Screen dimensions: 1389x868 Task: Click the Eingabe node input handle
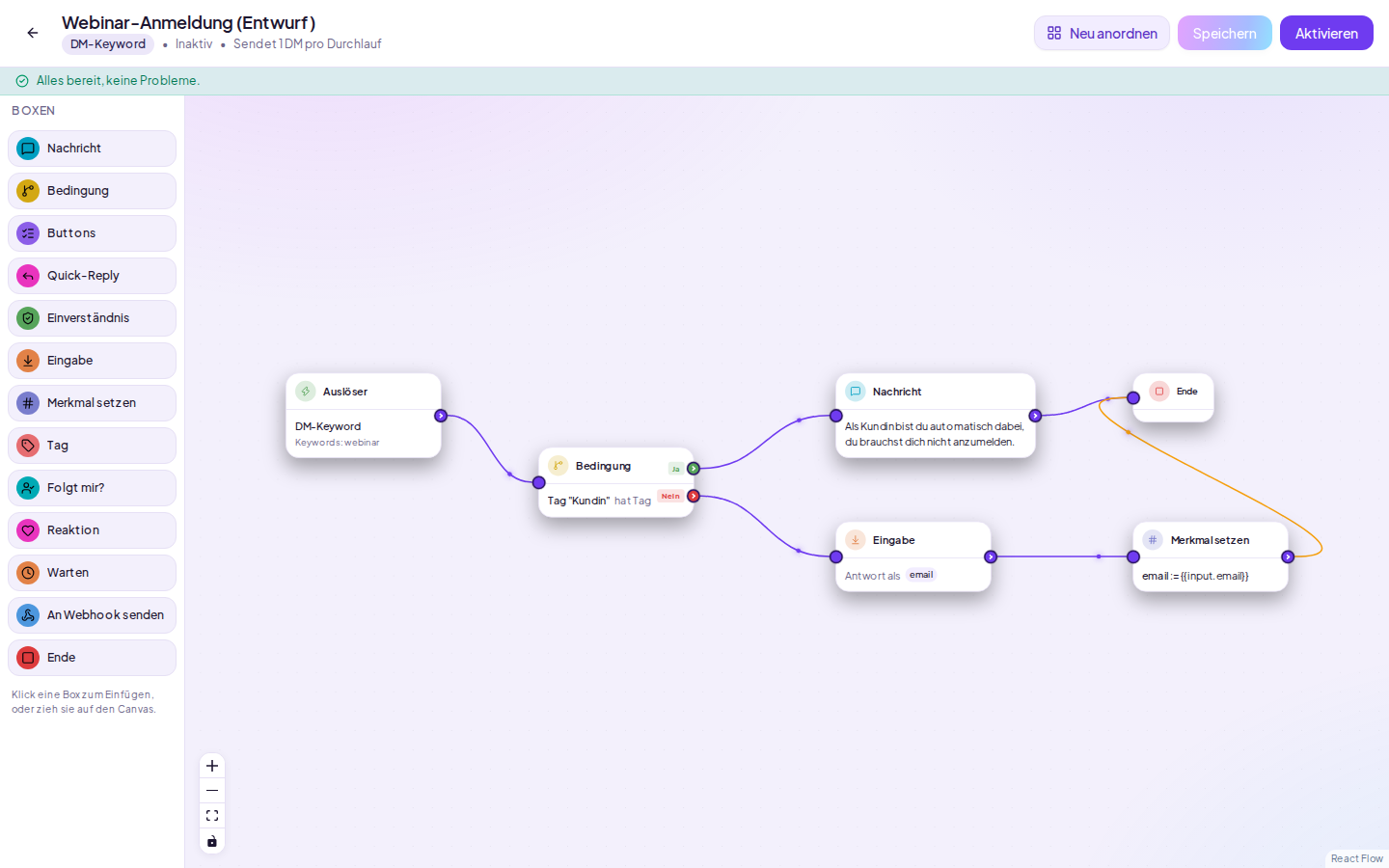836,556
